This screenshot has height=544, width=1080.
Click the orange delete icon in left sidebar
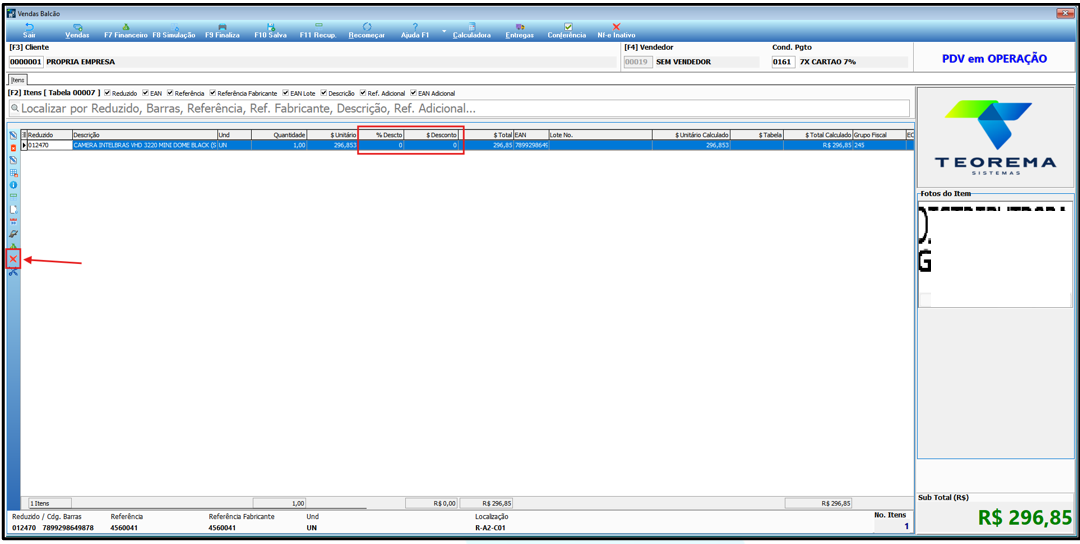pyautogui.click(x=13, y=148)
